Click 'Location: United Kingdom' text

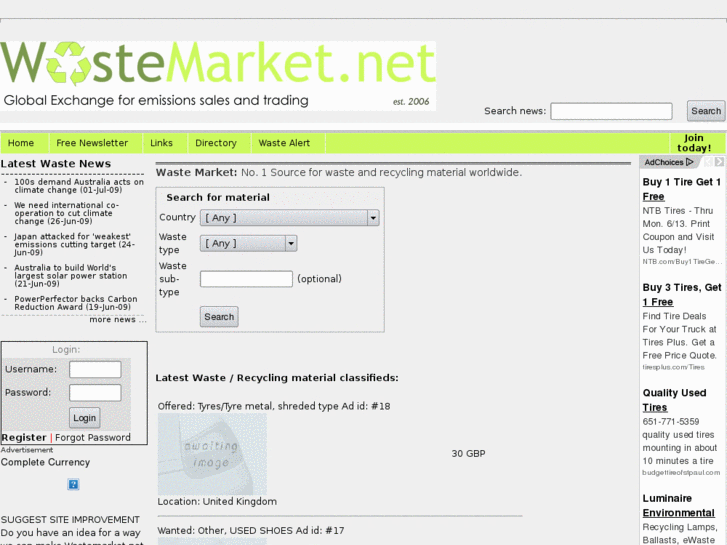coord(217,501)
